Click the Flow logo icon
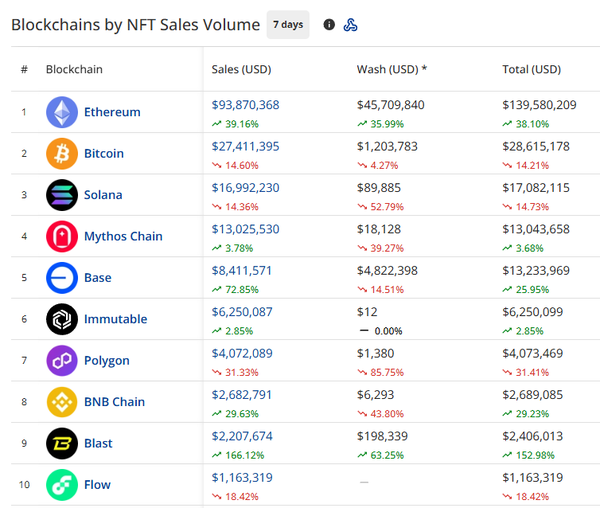Viewport: 600px width, 508px height. (x=62, y=485)
